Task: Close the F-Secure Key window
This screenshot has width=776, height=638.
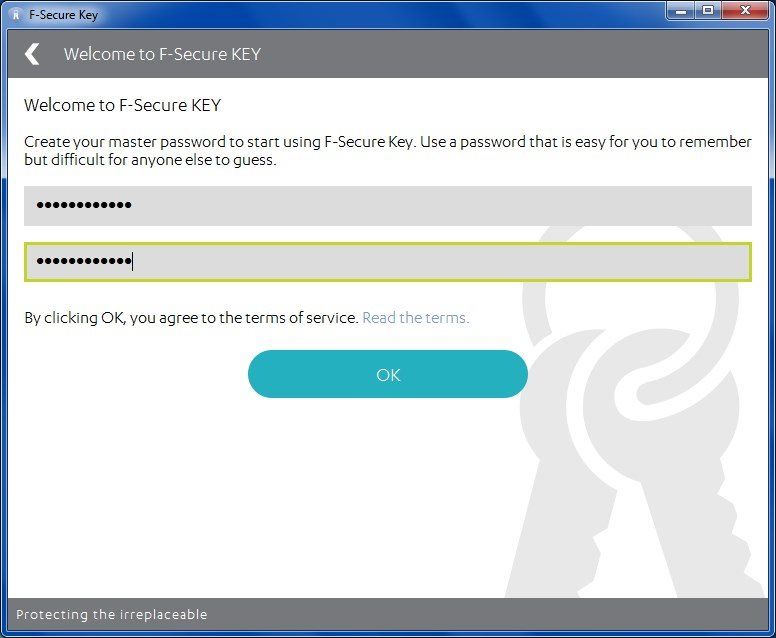Action: [x=745, y=10]
